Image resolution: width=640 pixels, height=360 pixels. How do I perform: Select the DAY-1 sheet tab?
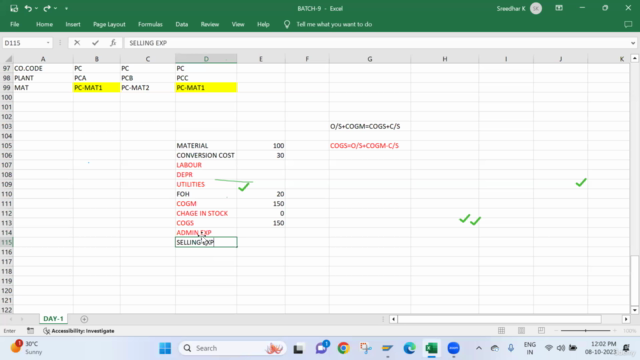53,319
